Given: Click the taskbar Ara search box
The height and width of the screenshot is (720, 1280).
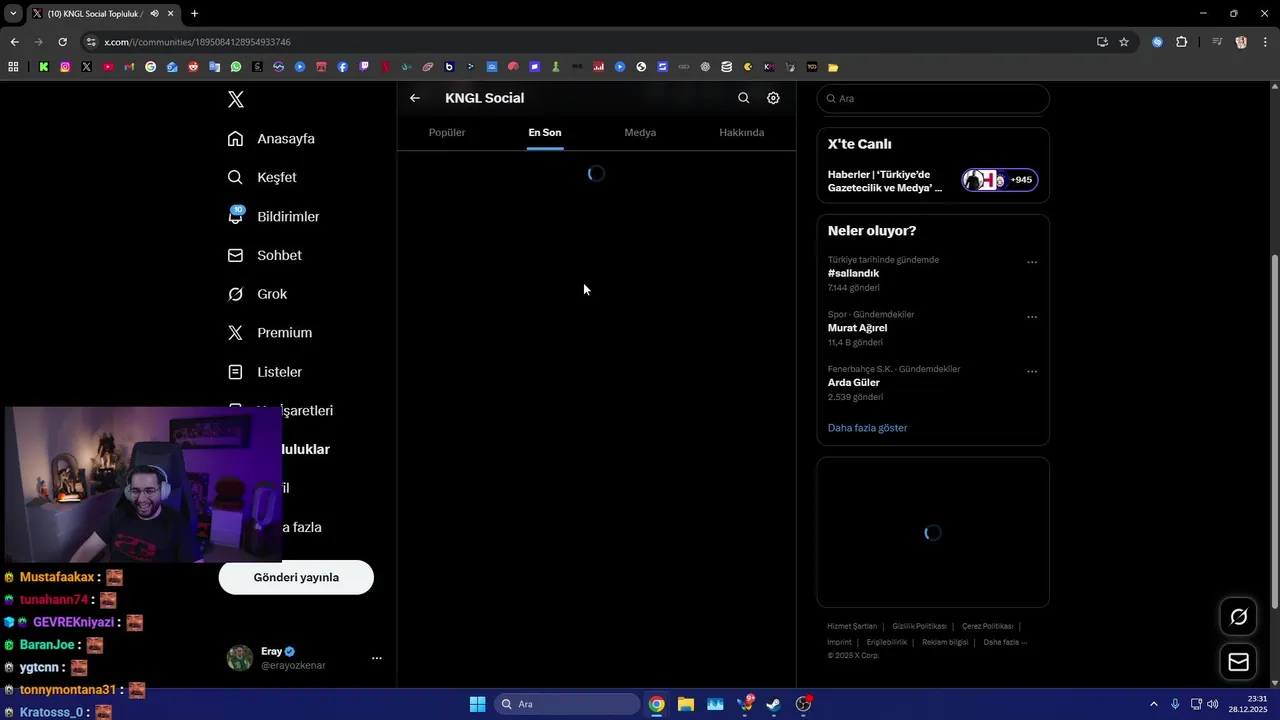Looking at the screenshot, I should click(x=567, y=704).
